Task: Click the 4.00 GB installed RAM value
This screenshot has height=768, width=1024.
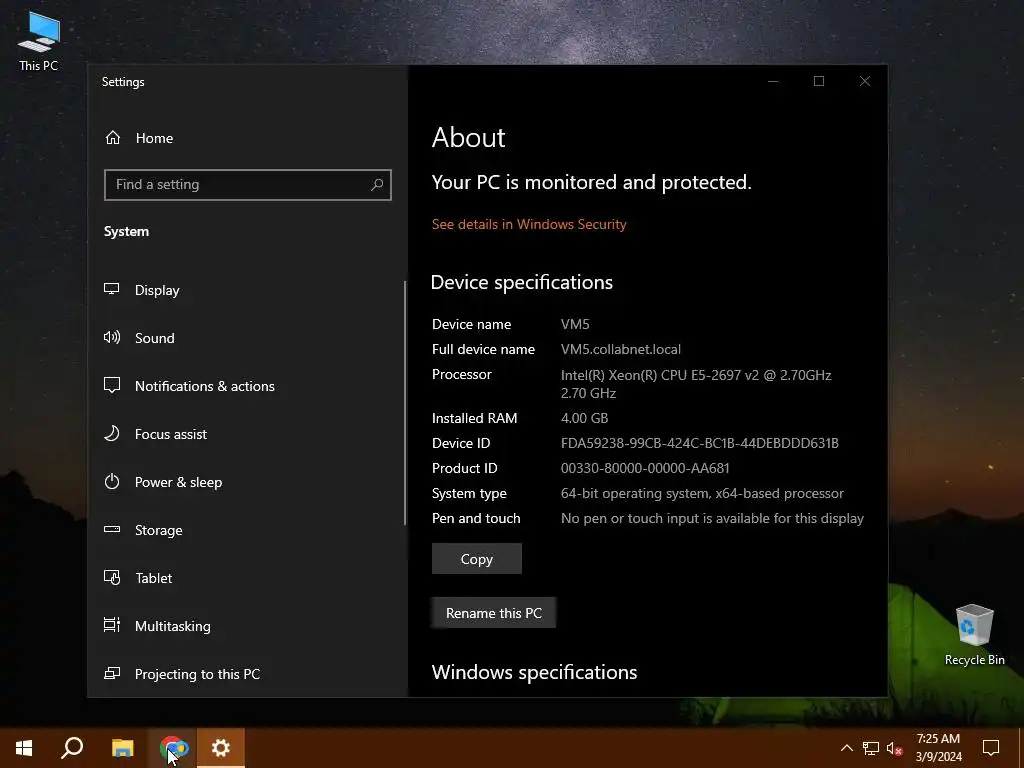Action: pyautogui.click(x=584, y=418)
